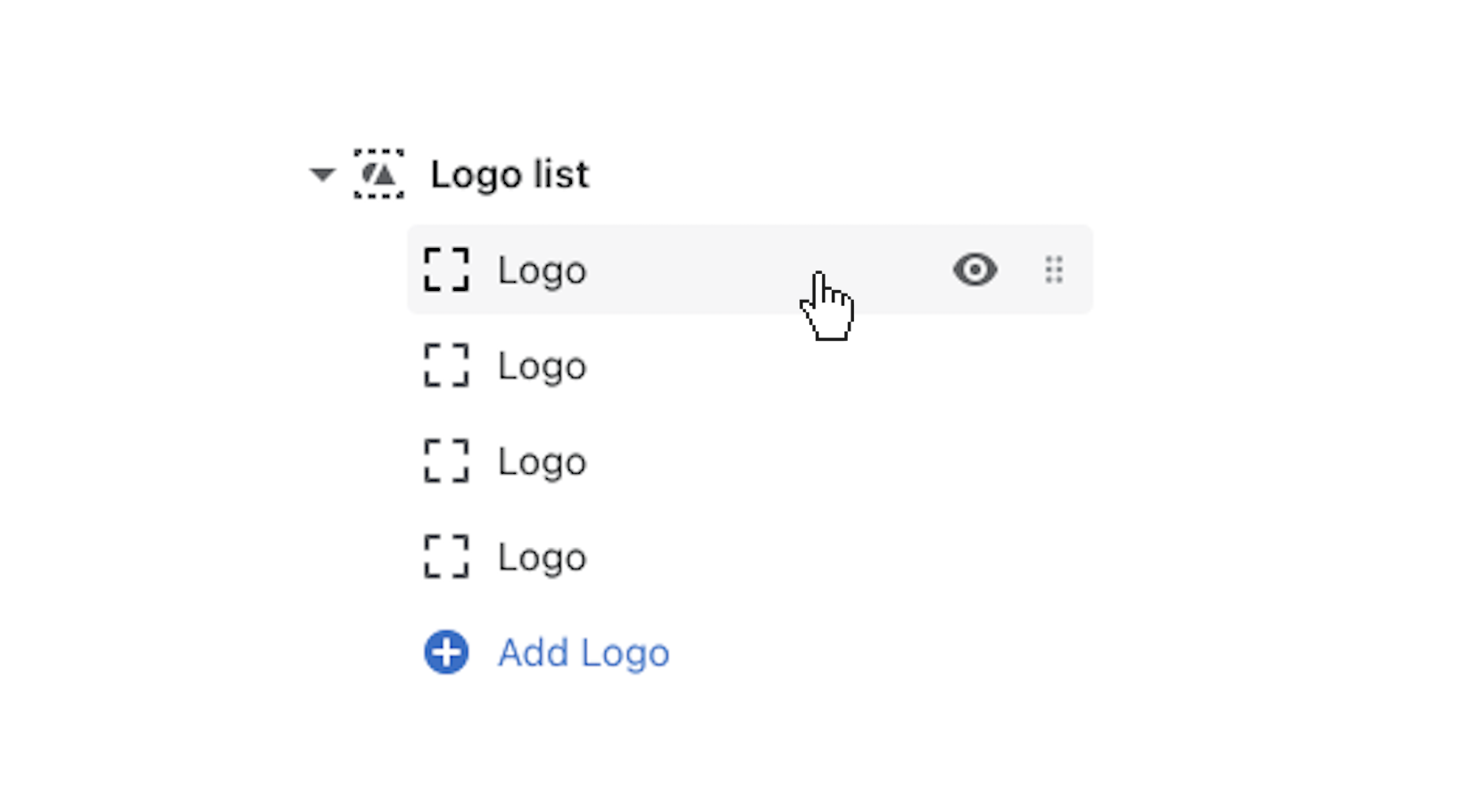Click the fourth Logo block's bracket icon
Screen dimensions: 1467x812
pyautogui.click(x=446, y=556)
